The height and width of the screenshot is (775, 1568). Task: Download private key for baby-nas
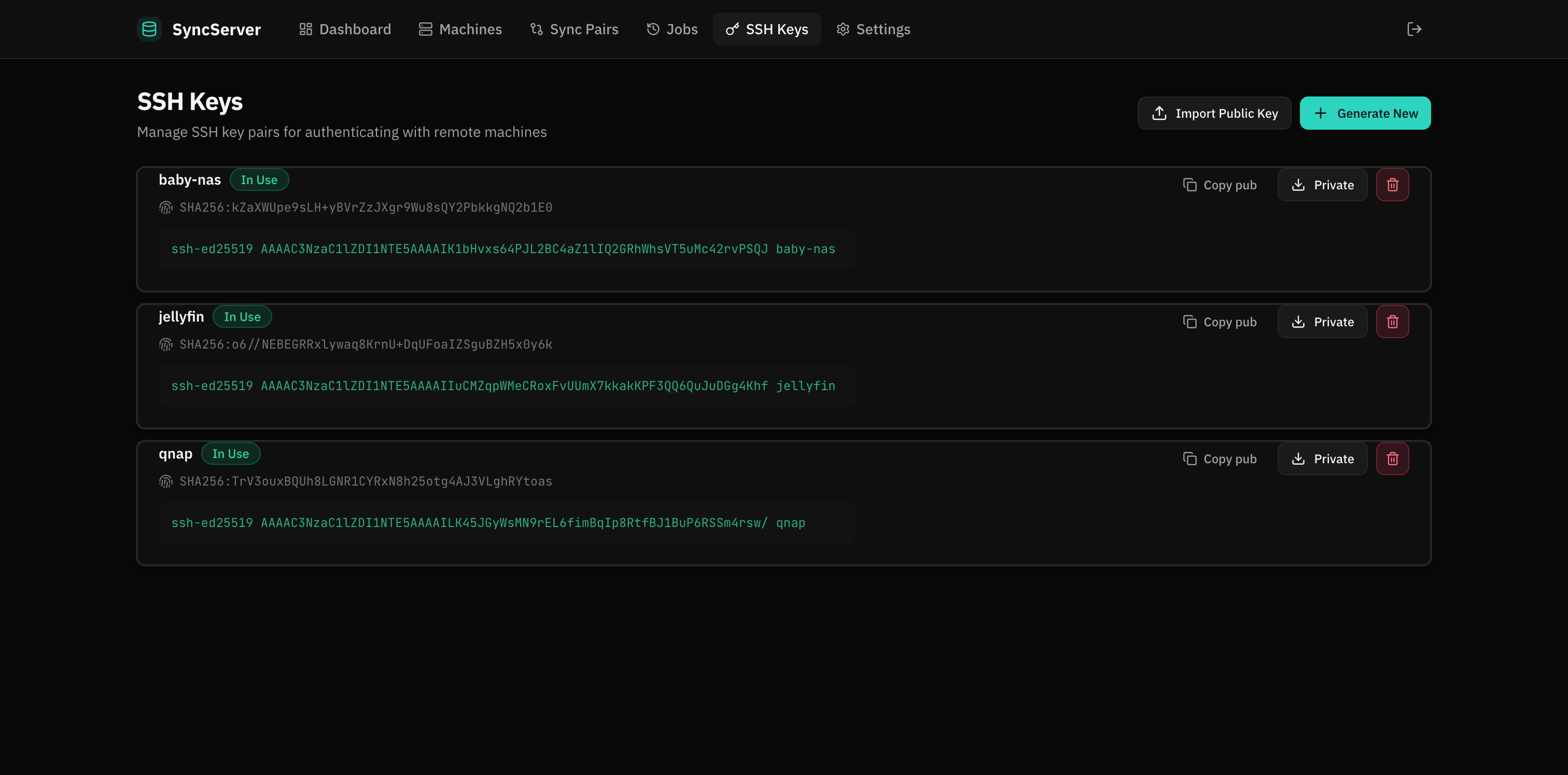(x=1322, y=185)
